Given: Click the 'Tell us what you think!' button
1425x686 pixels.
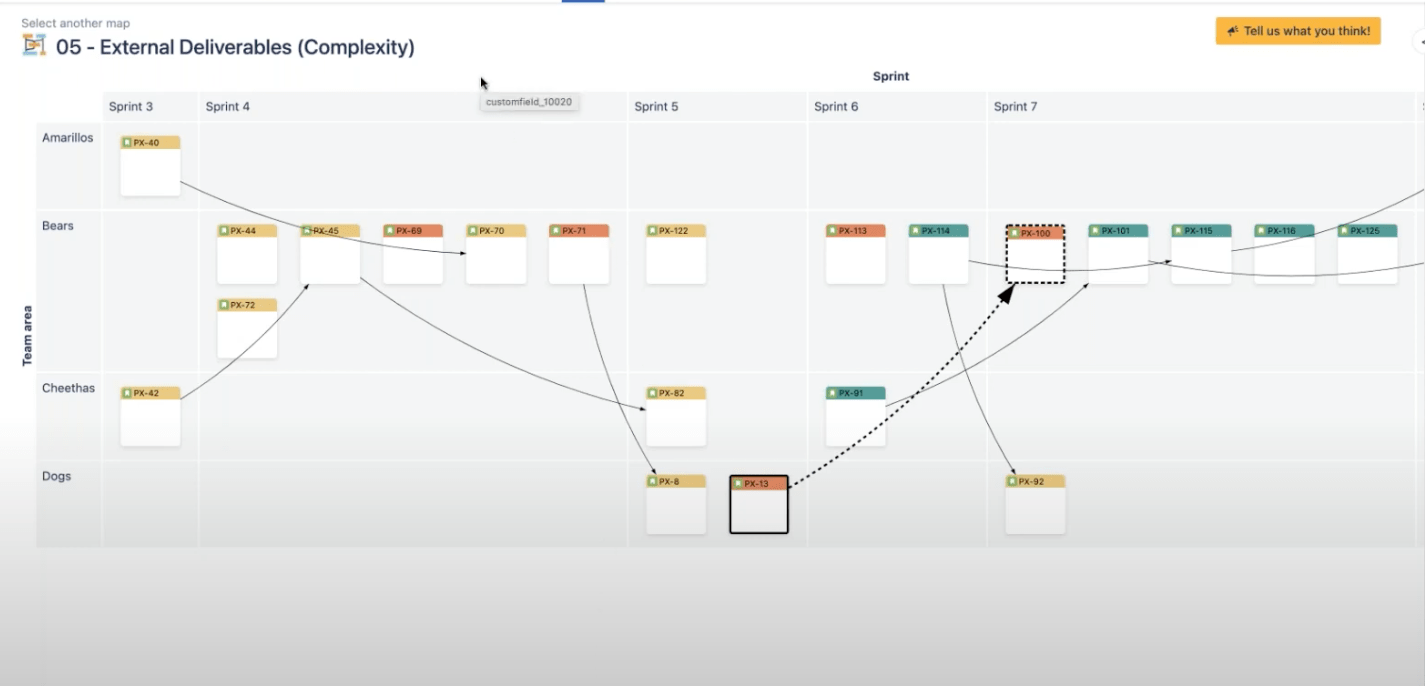Looking at the screenshot, I should pyautogui.click(x=1297, y=31).
